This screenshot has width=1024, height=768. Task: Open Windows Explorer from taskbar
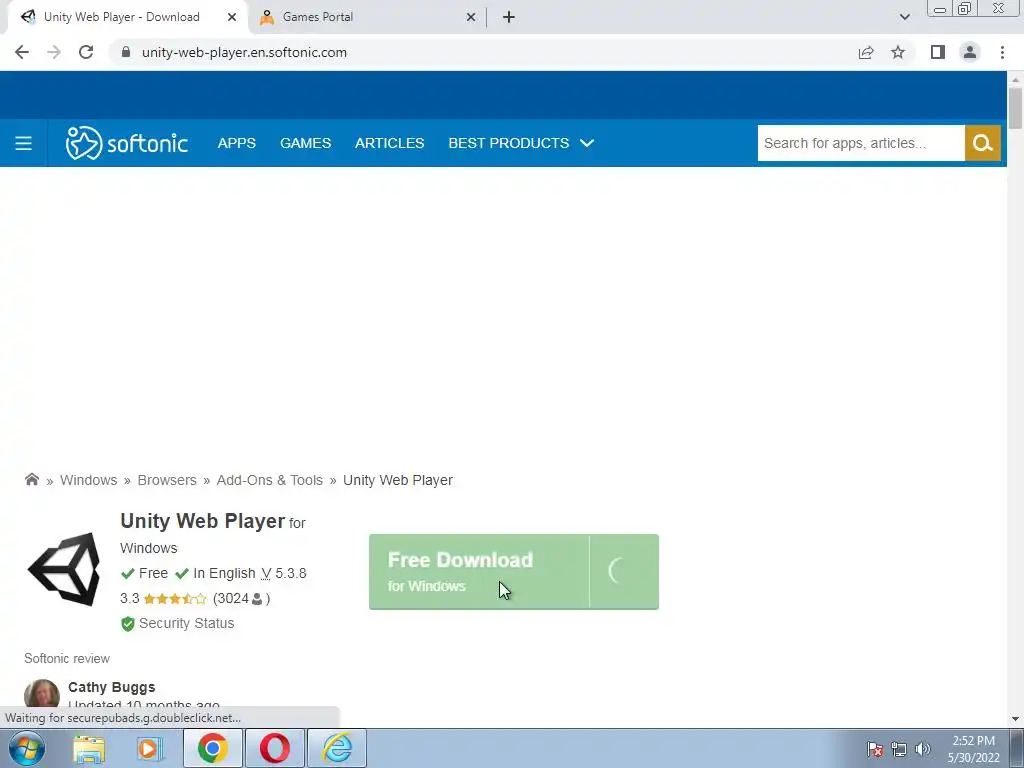pos(89,748)
